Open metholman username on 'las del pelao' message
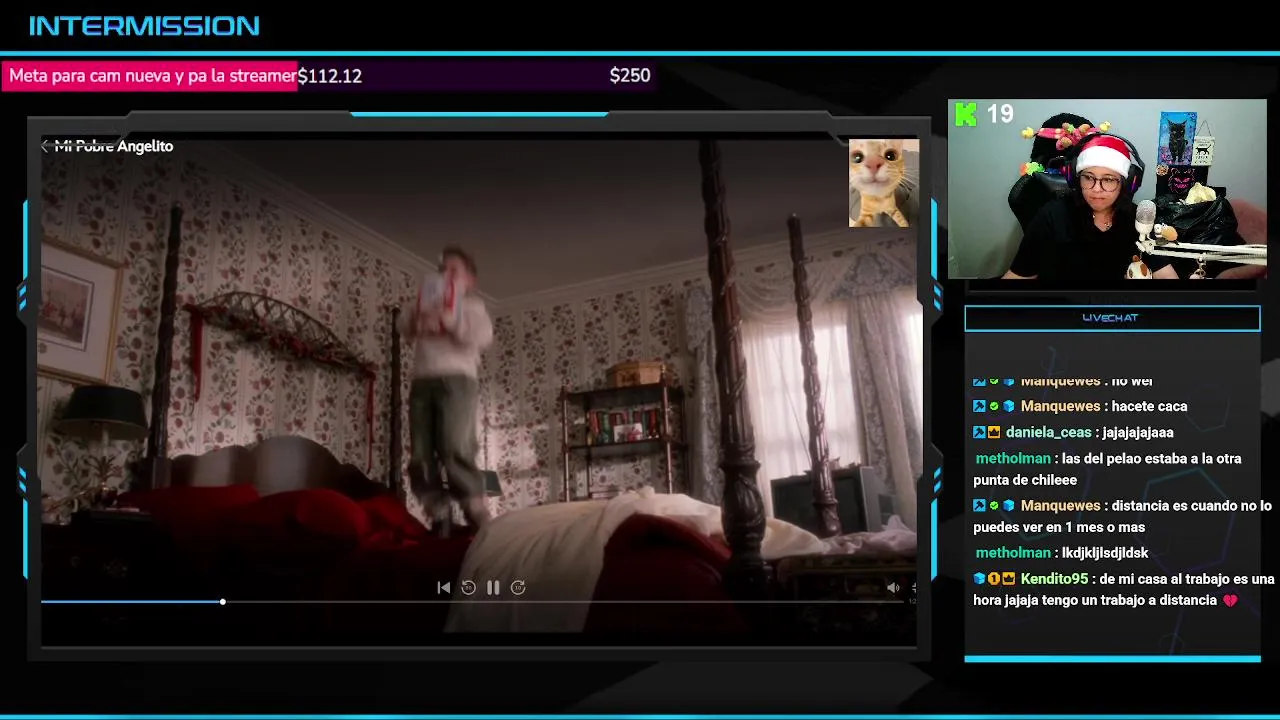The width and height of the screenshot is (1280, 720). (x=1013, y=458)
